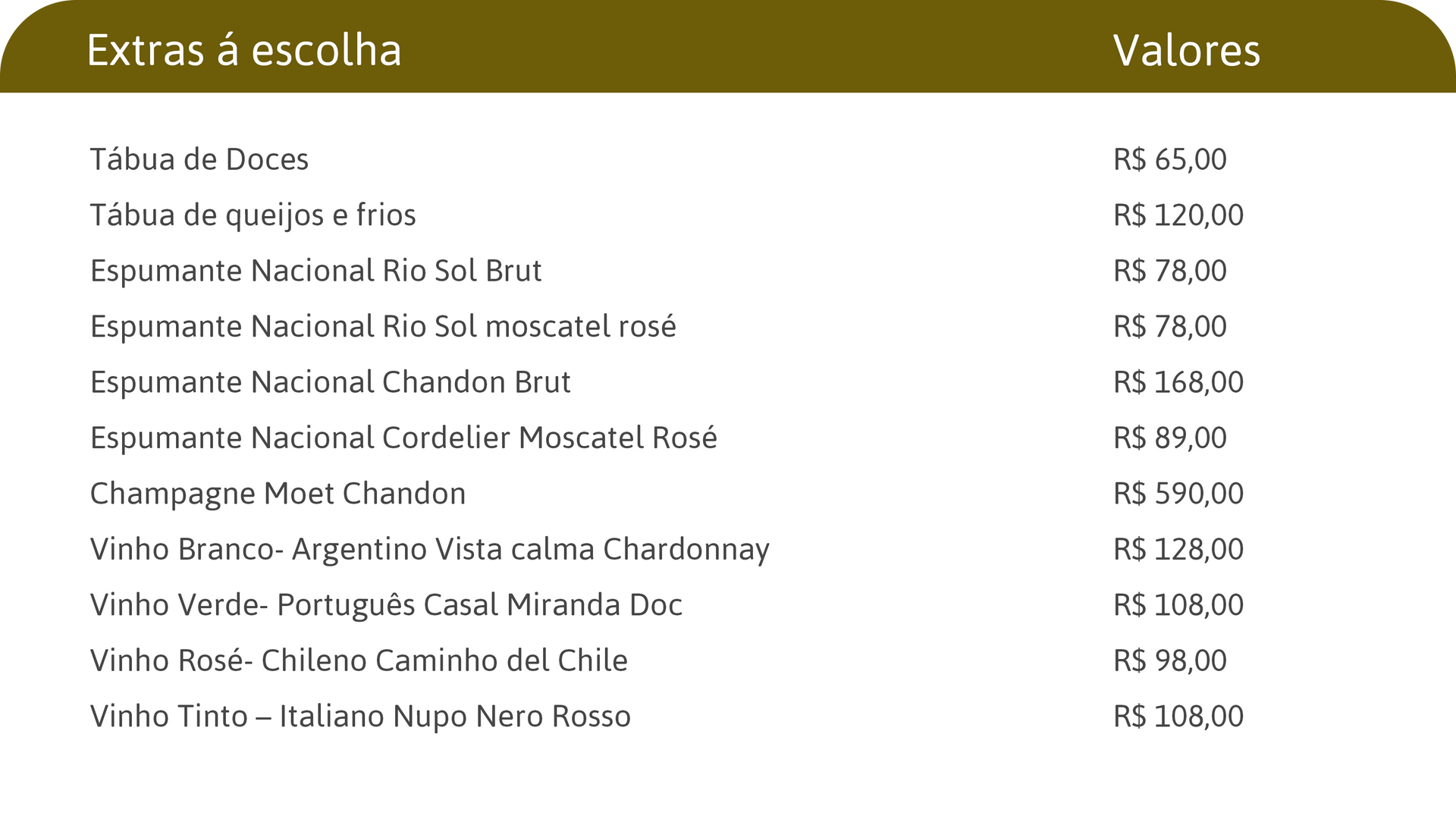Select 'Champagne Moet Chandon' entry
This screenshot has width=1456, height=819.
click(278, 494)
